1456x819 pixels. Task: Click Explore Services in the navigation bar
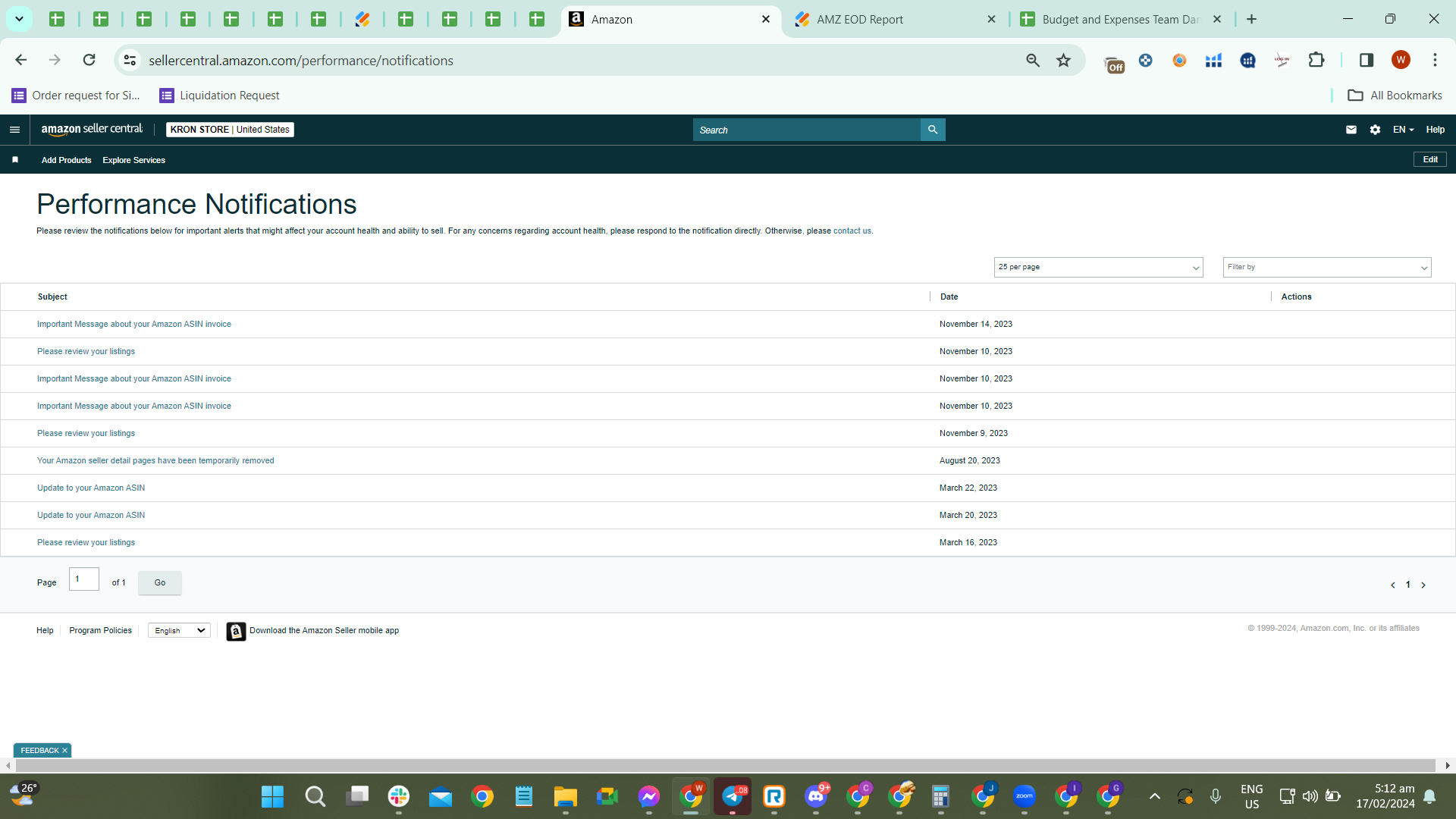[x=133, y=160]
